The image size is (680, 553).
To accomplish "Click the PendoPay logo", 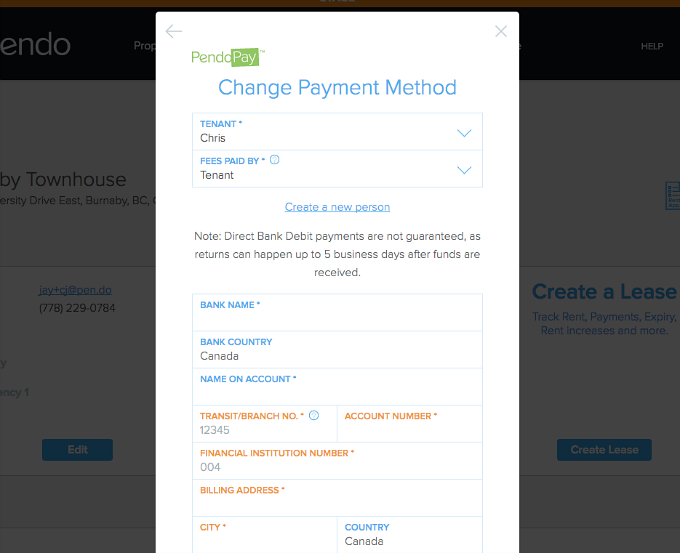I will [228, 57].
